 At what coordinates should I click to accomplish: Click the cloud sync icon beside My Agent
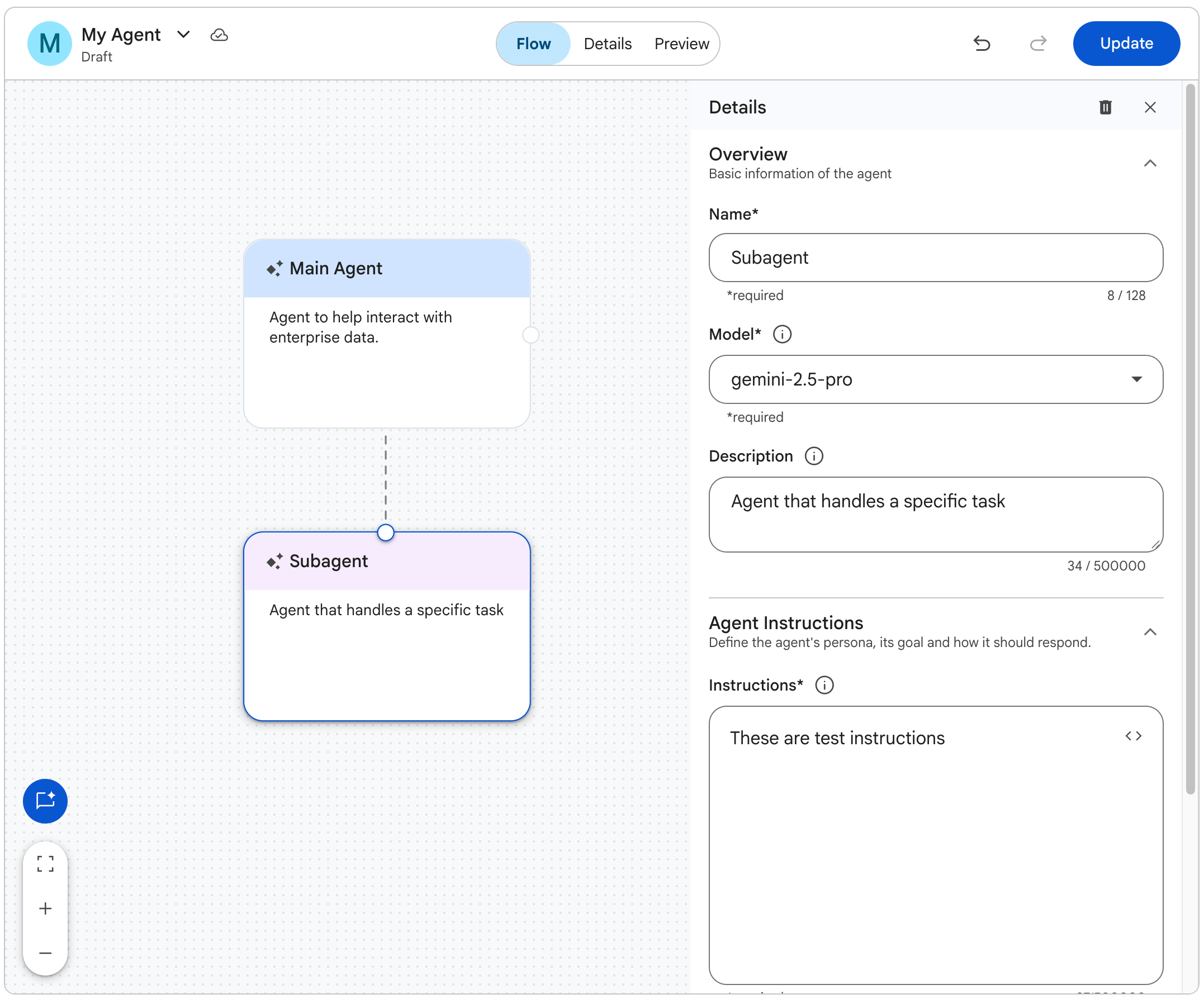tap(220, 35)
